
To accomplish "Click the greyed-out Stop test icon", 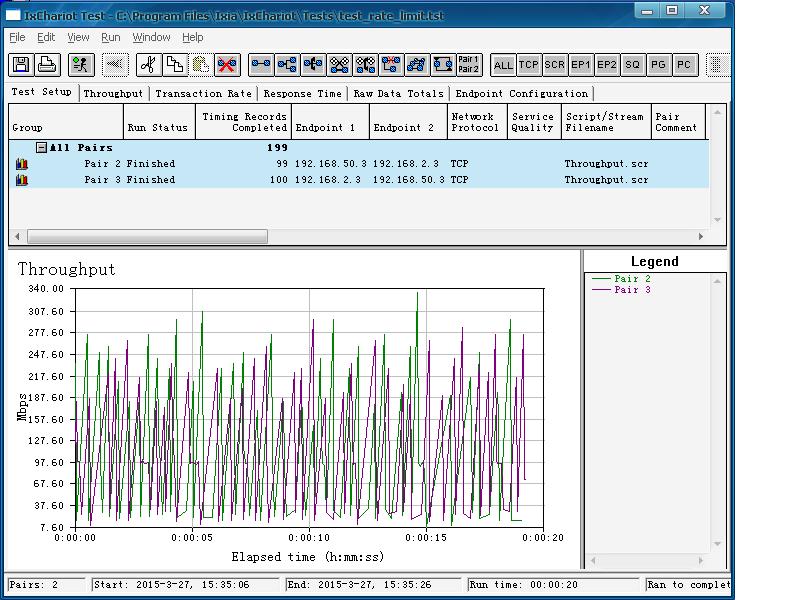I will click(x=115, y=65).
